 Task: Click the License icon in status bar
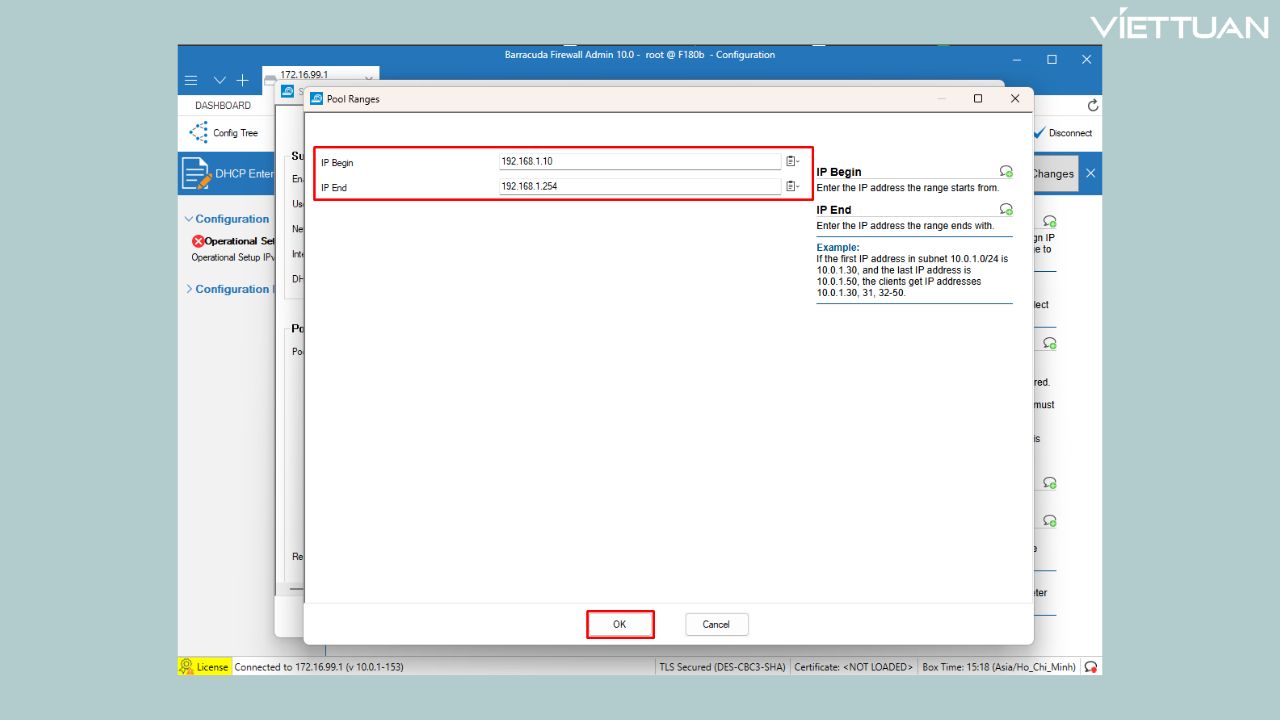pos(187,666)
